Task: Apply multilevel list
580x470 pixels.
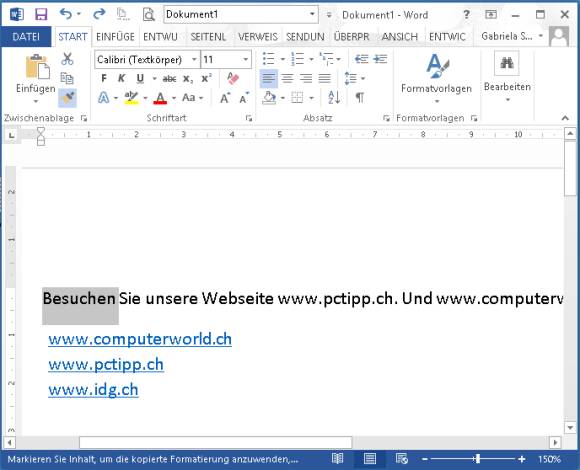Action: tap(326, 59)
